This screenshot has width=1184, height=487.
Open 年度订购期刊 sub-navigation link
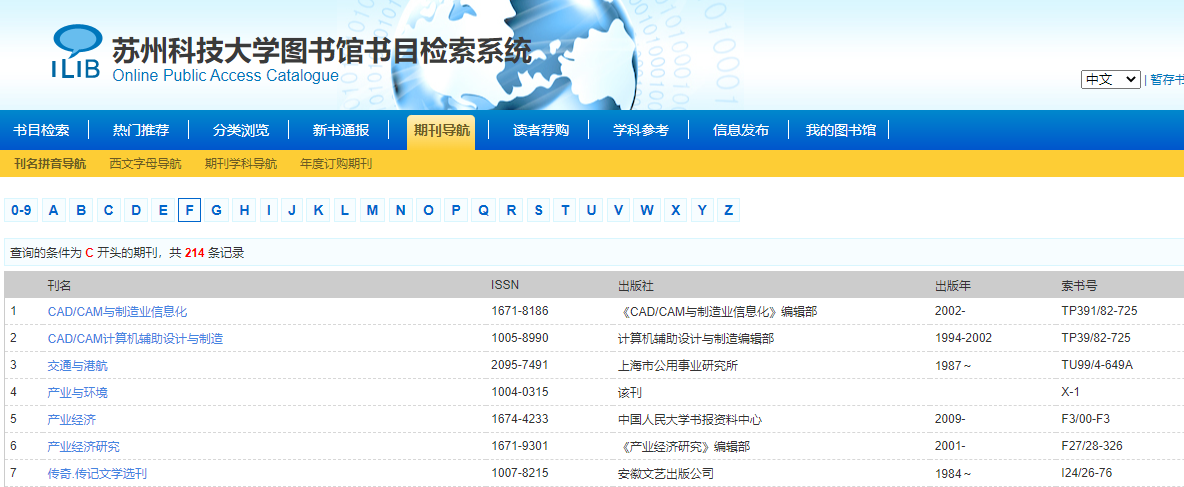pyautogui.click(x=336, y=163)
